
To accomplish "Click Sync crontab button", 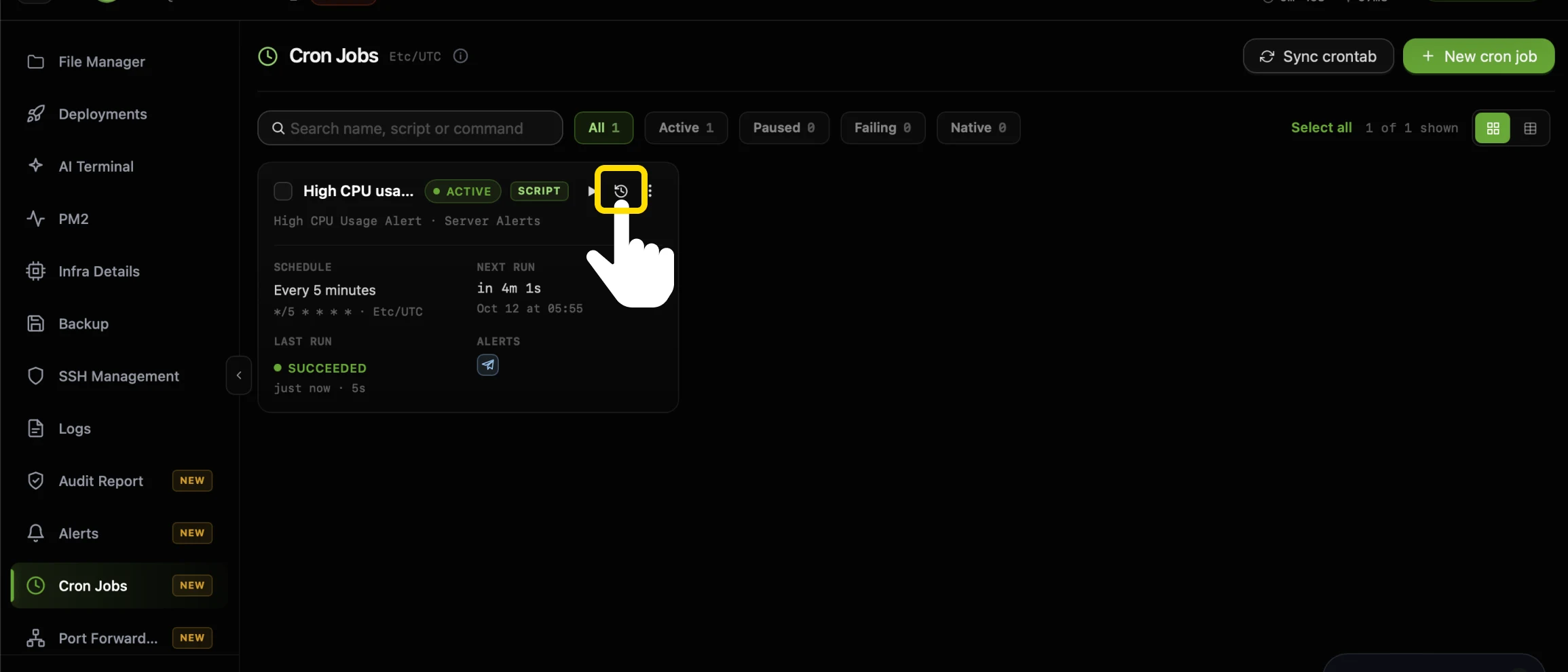I will point(1318,56).
